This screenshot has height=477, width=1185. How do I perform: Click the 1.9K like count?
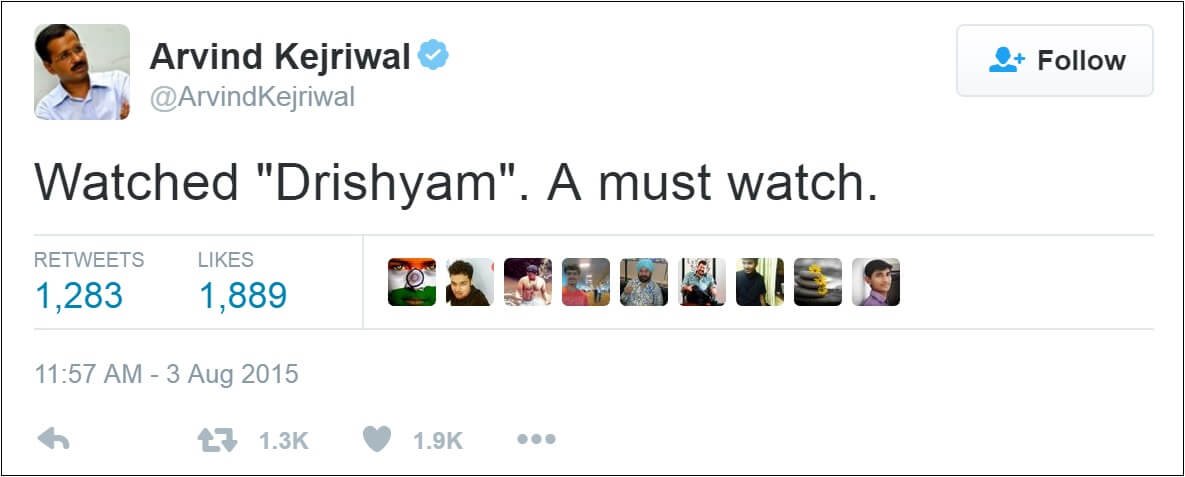pos(438,441)
